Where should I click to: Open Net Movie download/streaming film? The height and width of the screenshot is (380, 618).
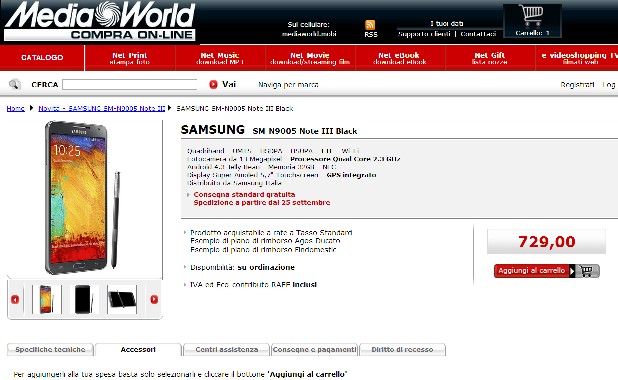[x=310, y=58]
